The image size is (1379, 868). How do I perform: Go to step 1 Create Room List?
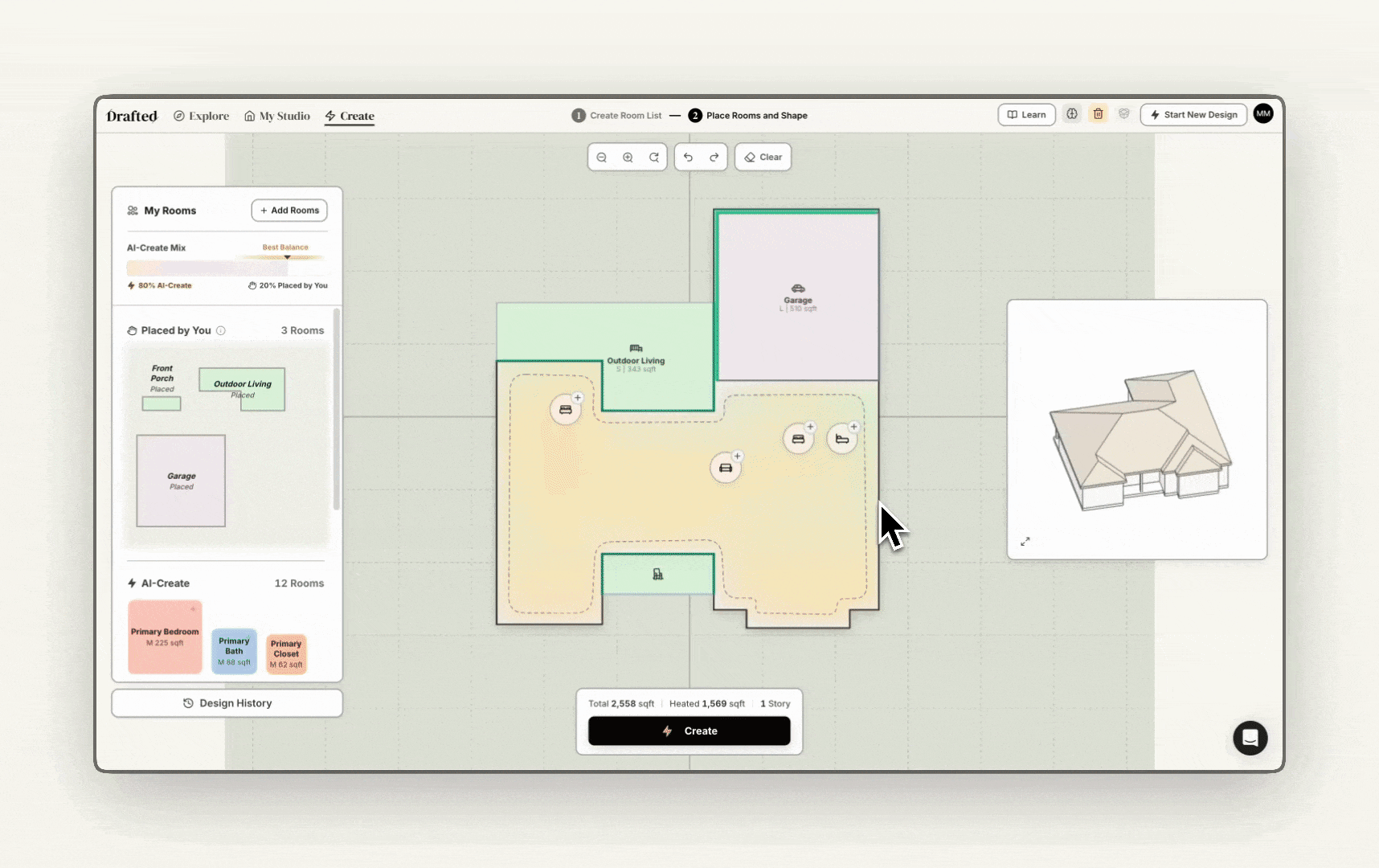click(x=616, y=116)
